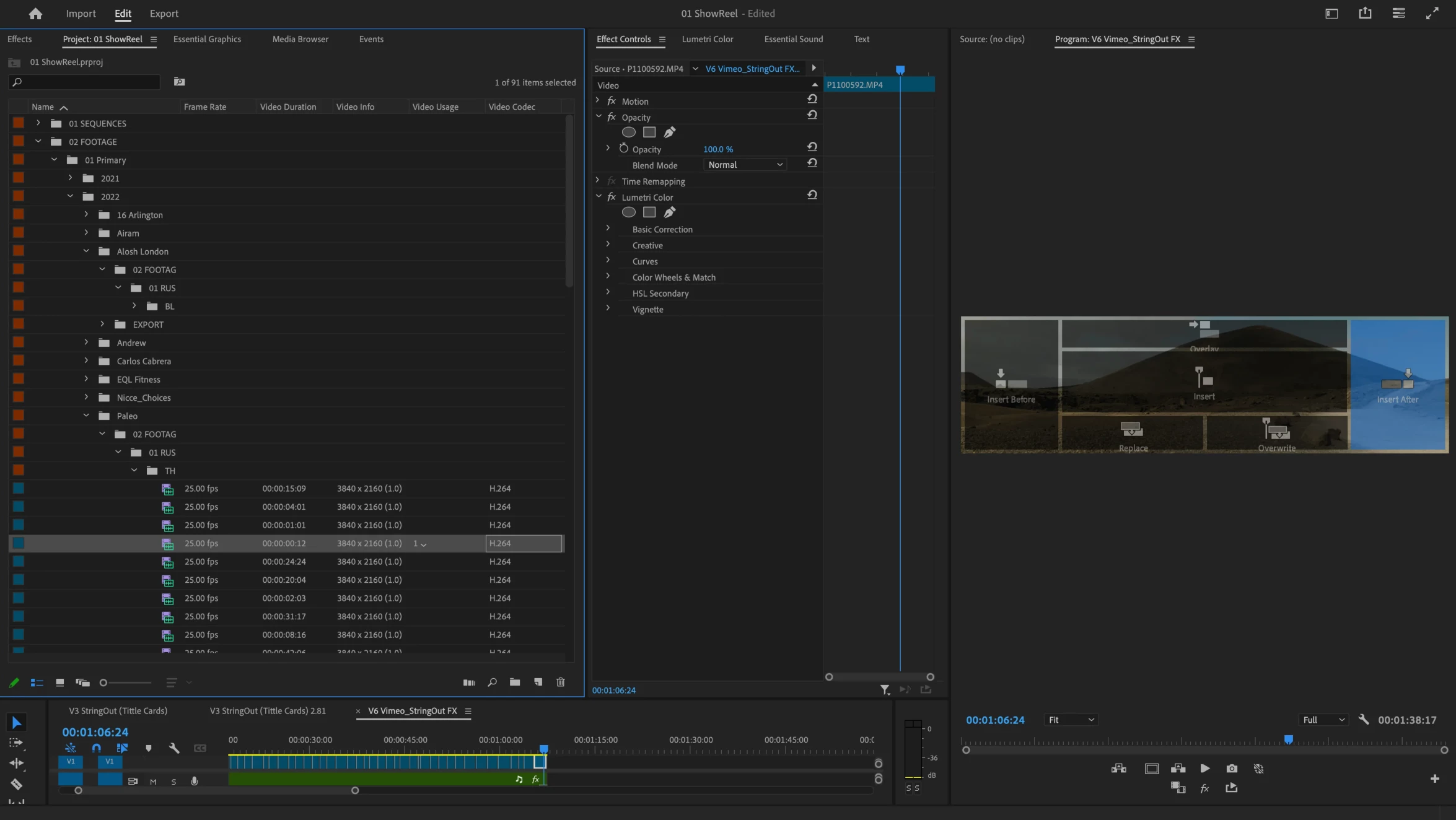Create an ellipse mask under Opacity
1456x820 pixels.
[628, 133]
